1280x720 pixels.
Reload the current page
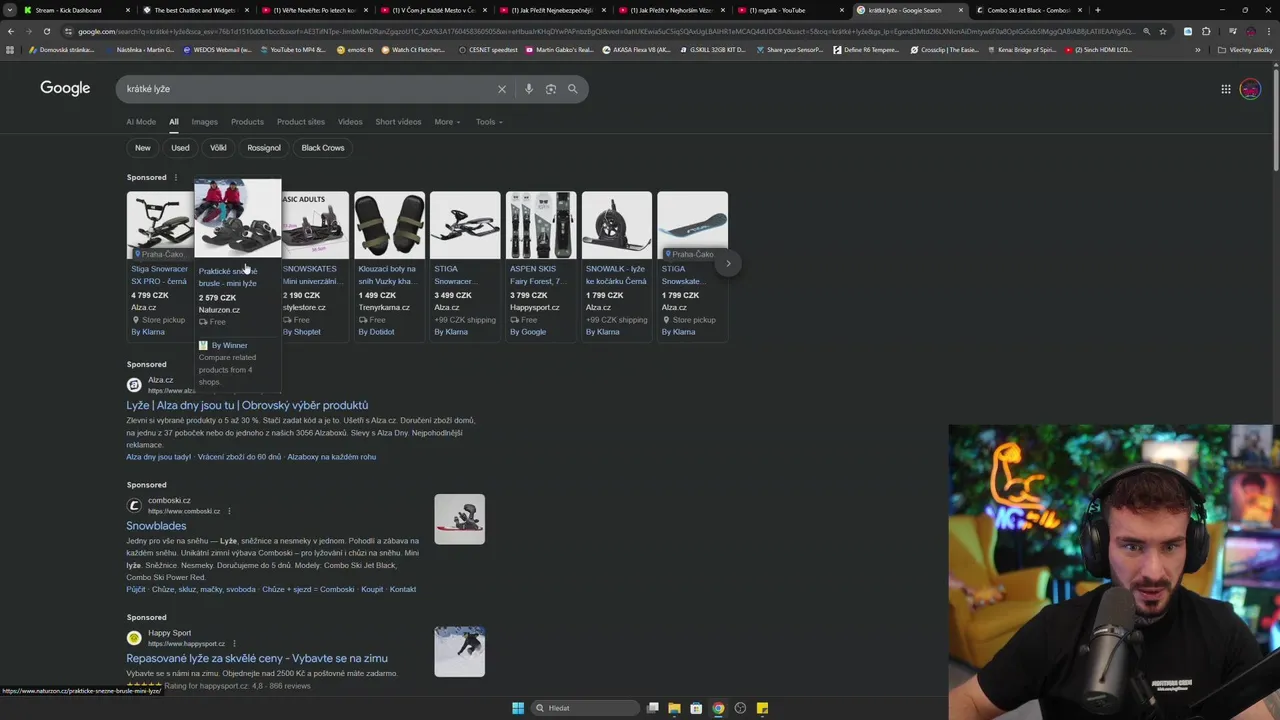coord(46,31)
